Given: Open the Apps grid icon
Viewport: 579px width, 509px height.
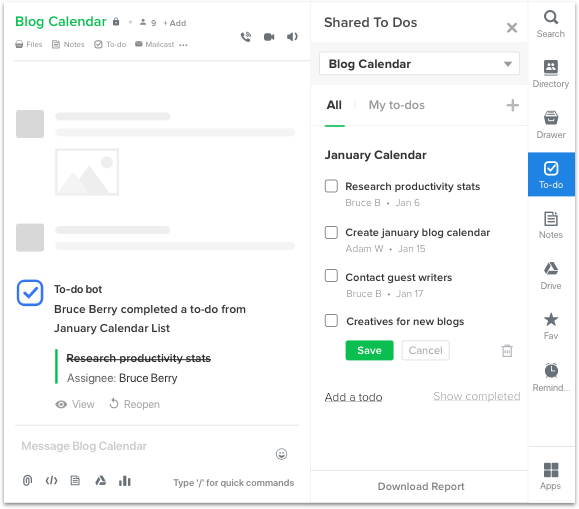Looking at the screenshot, I should pyautogui.click(x=551, y=476).
